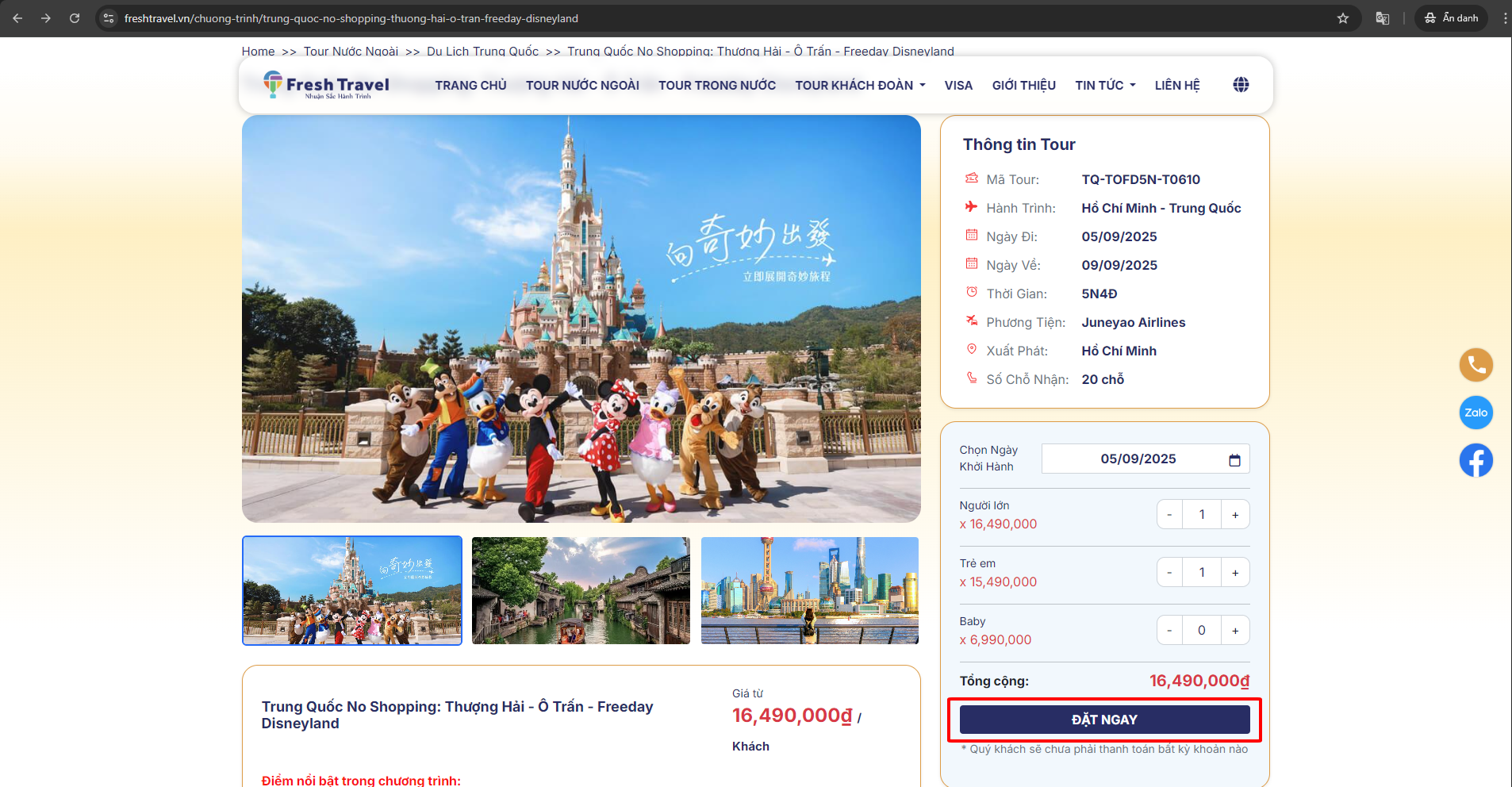
Task: Expand the TOUR KHÁCH ĐOÀN dropdown
Action: (x=860, y=85)
